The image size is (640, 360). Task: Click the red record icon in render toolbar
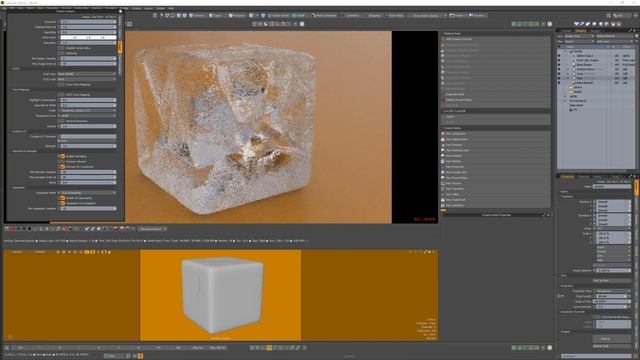pos(13,229)
